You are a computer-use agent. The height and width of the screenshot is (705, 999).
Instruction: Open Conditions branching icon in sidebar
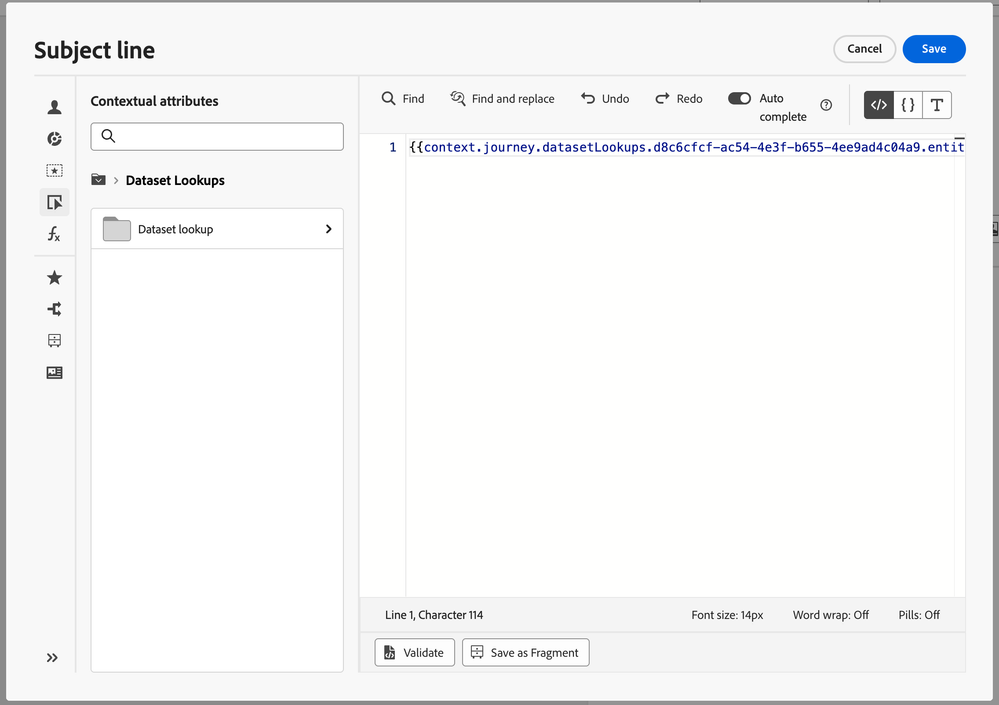54,309
